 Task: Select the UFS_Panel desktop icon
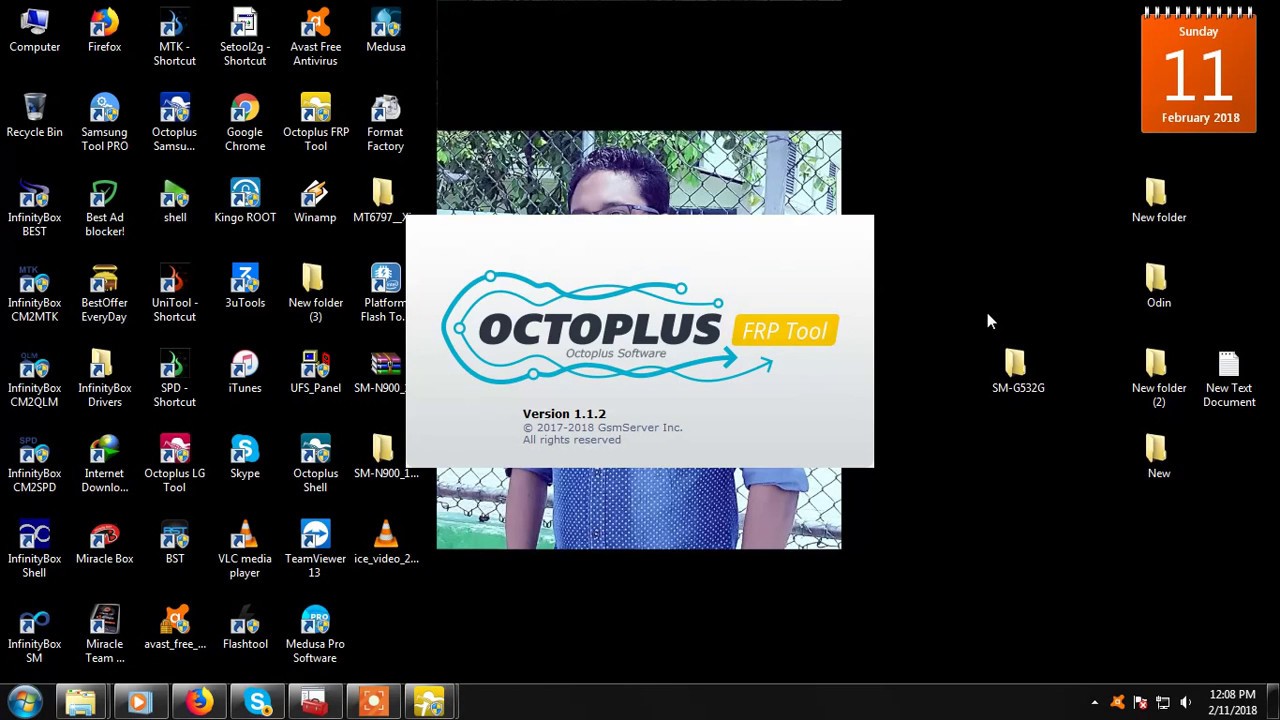315,372
